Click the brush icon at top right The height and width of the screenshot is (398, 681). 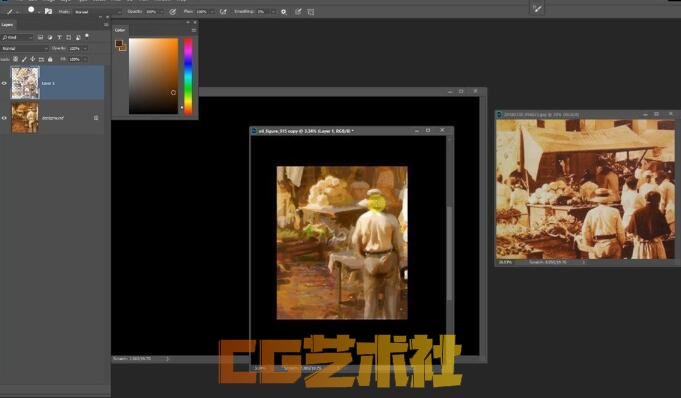point(537,8)
